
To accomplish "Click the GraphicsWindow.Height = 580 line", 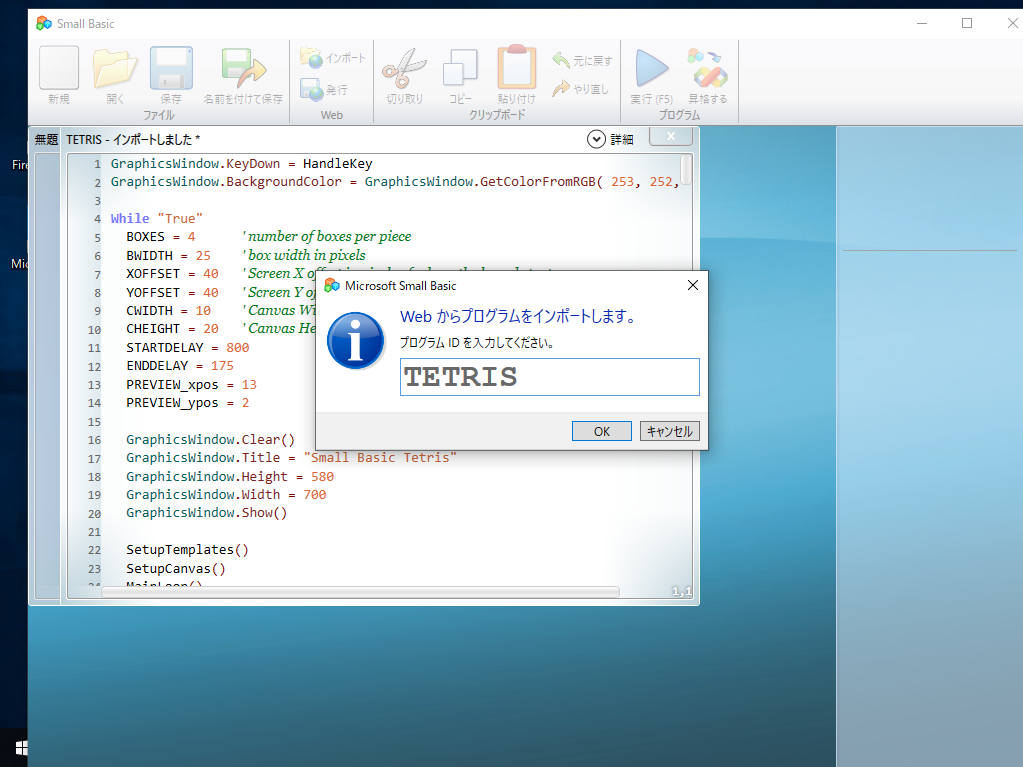I will (x=230, y=477).
